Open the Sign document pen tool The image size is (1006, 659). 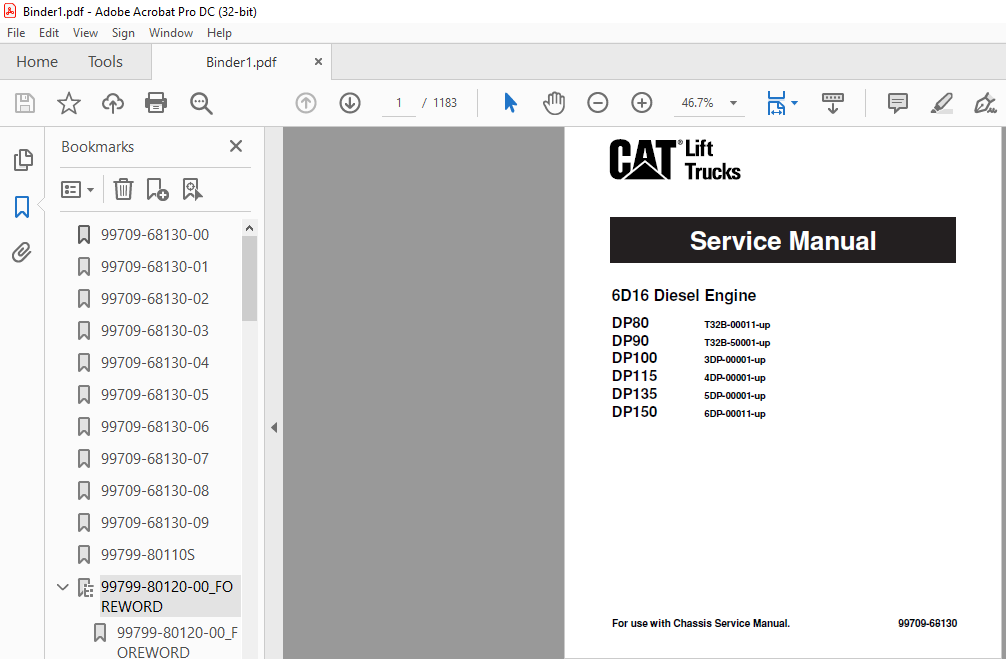[x=985, y=103]
